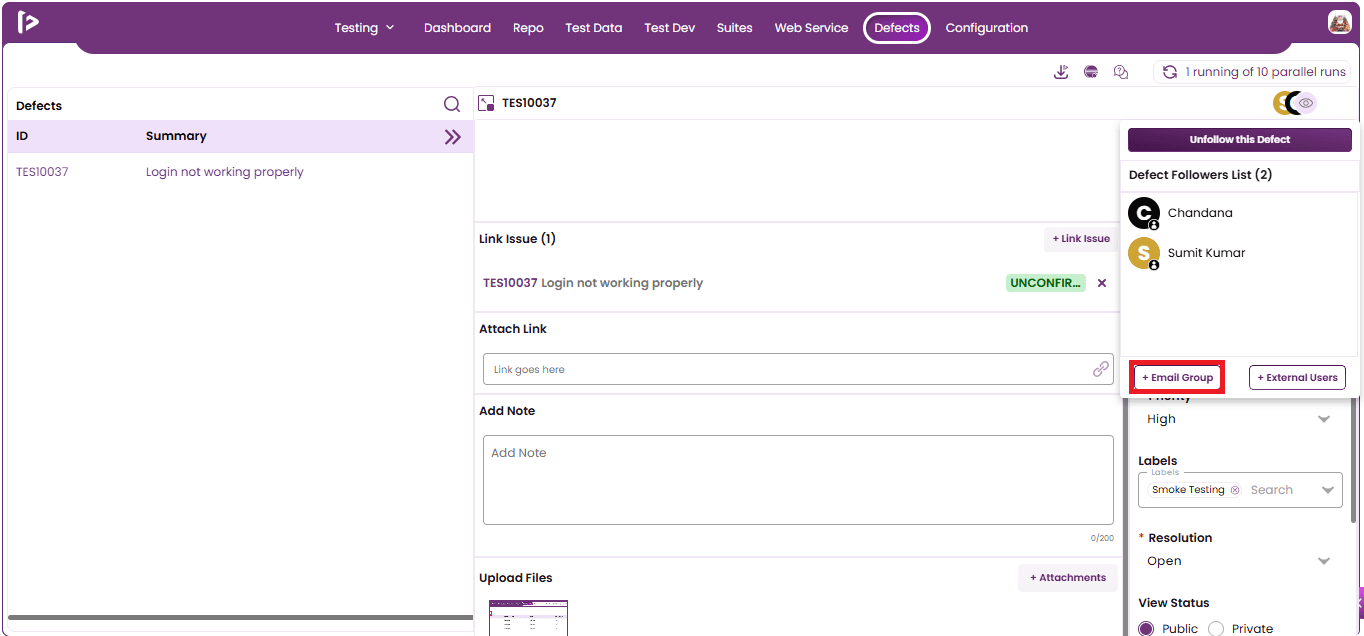This screenshot has width=1364, height=636.
Task: Click the + External Users button
Action: [1297, 378]
